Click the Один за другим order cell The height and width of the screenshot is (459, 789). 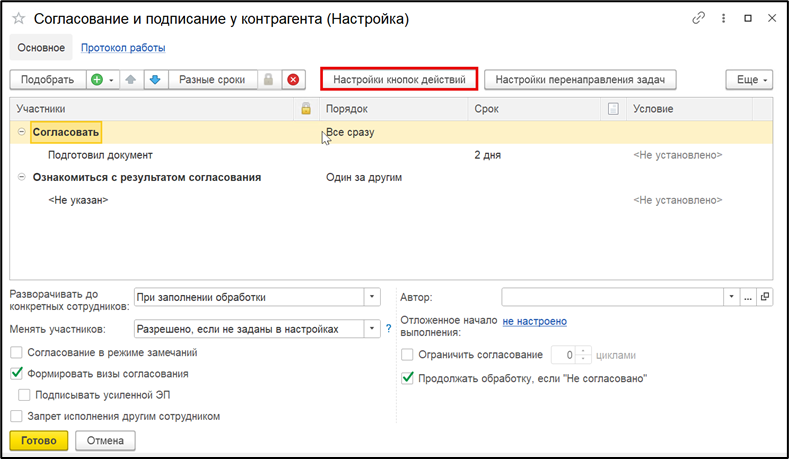[x=394, y=177]
